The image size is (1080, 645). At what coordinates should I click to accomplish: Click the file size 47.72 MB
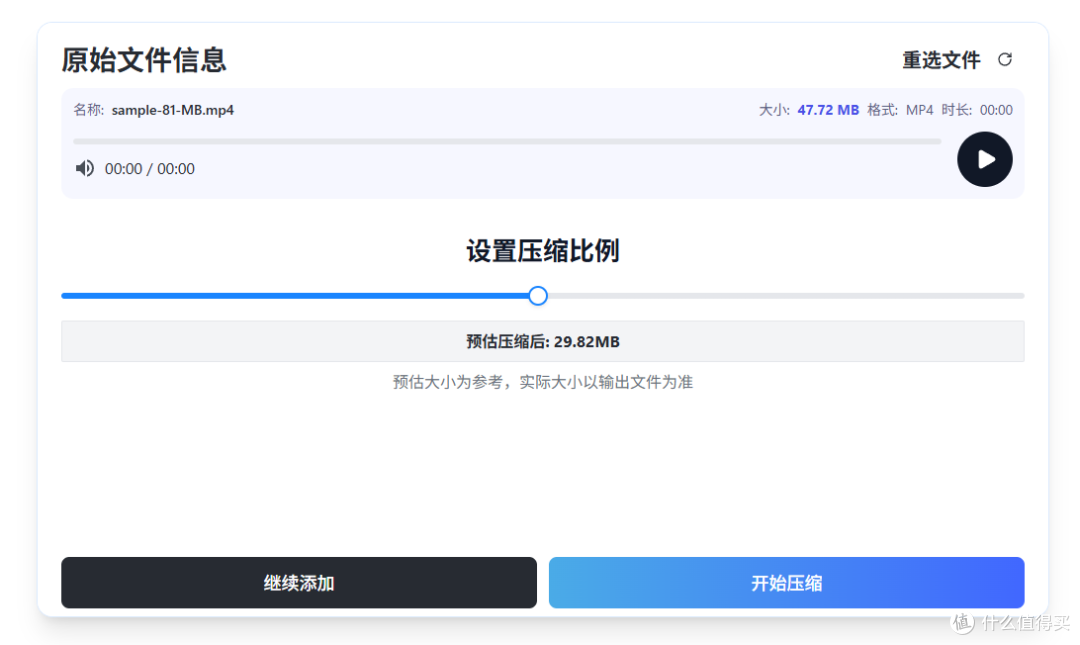click(x=828, y=110)
